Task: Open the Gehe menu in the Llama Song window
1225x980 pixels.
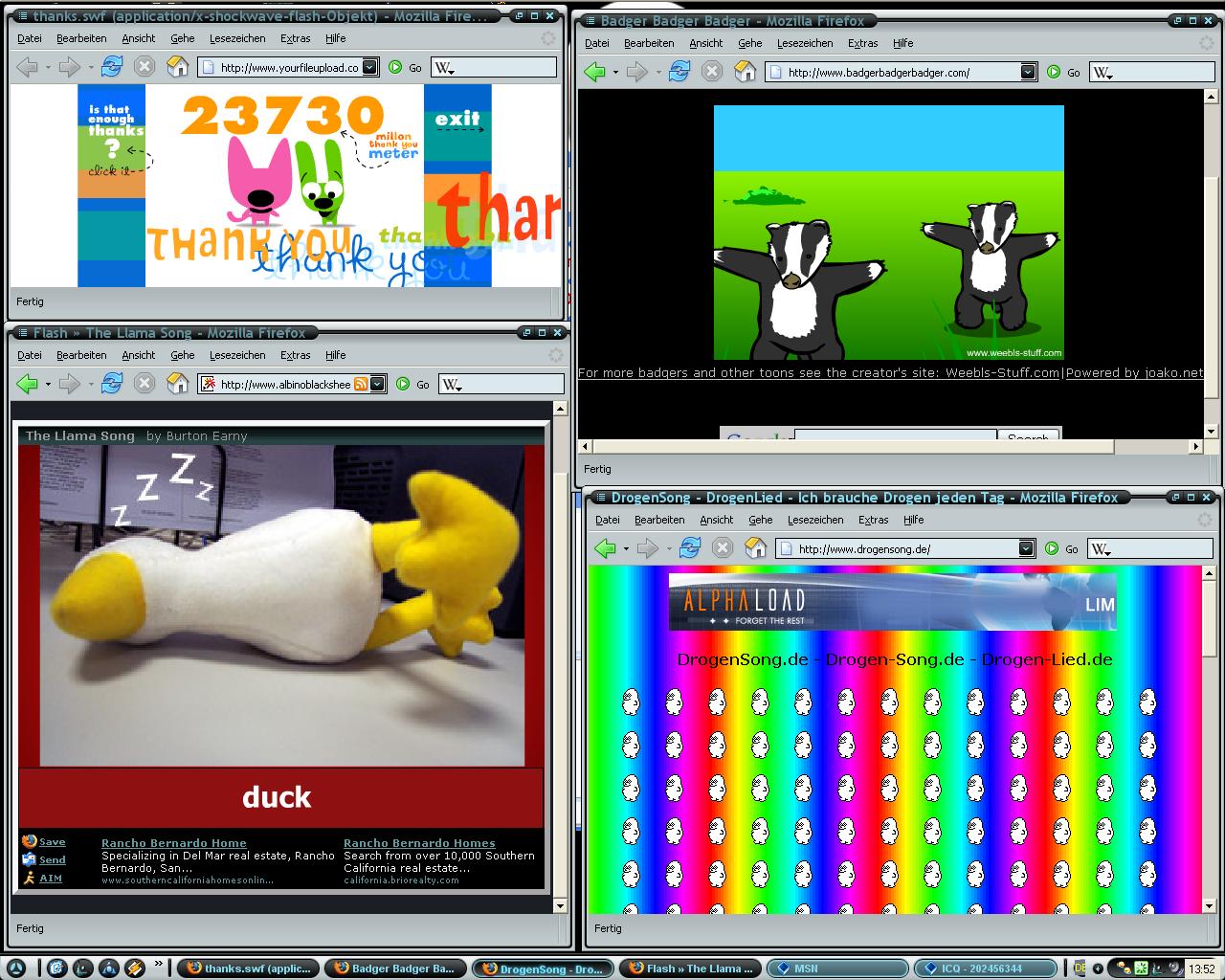Action: tap(183, 355)
